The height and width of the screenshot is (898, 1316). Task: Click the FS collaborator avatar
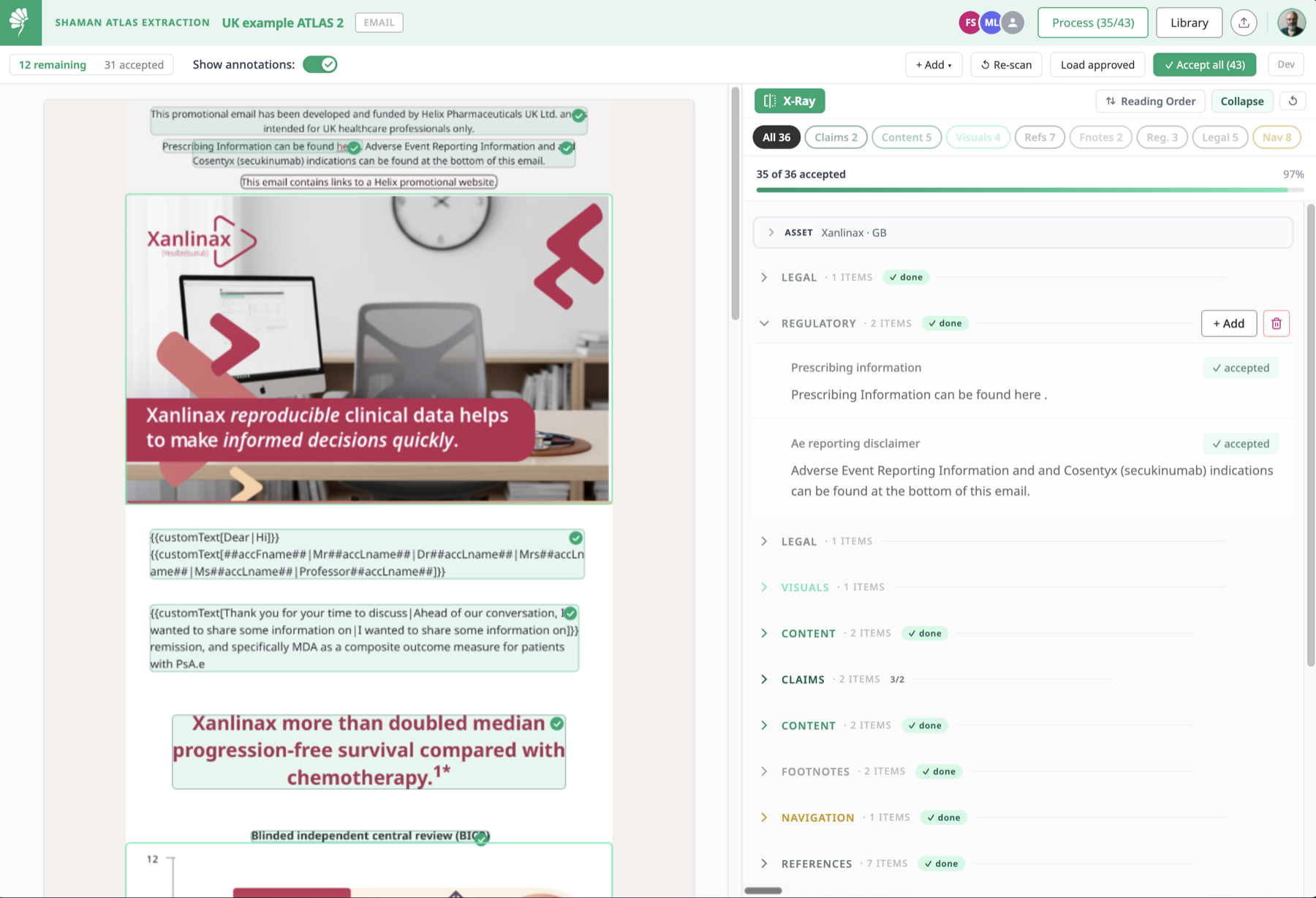click(x=969, y=23)
